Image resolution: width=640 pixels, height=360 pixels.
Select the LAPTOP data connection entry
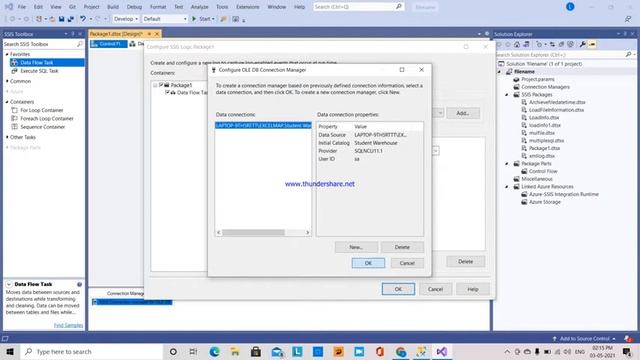coord(263,125)
